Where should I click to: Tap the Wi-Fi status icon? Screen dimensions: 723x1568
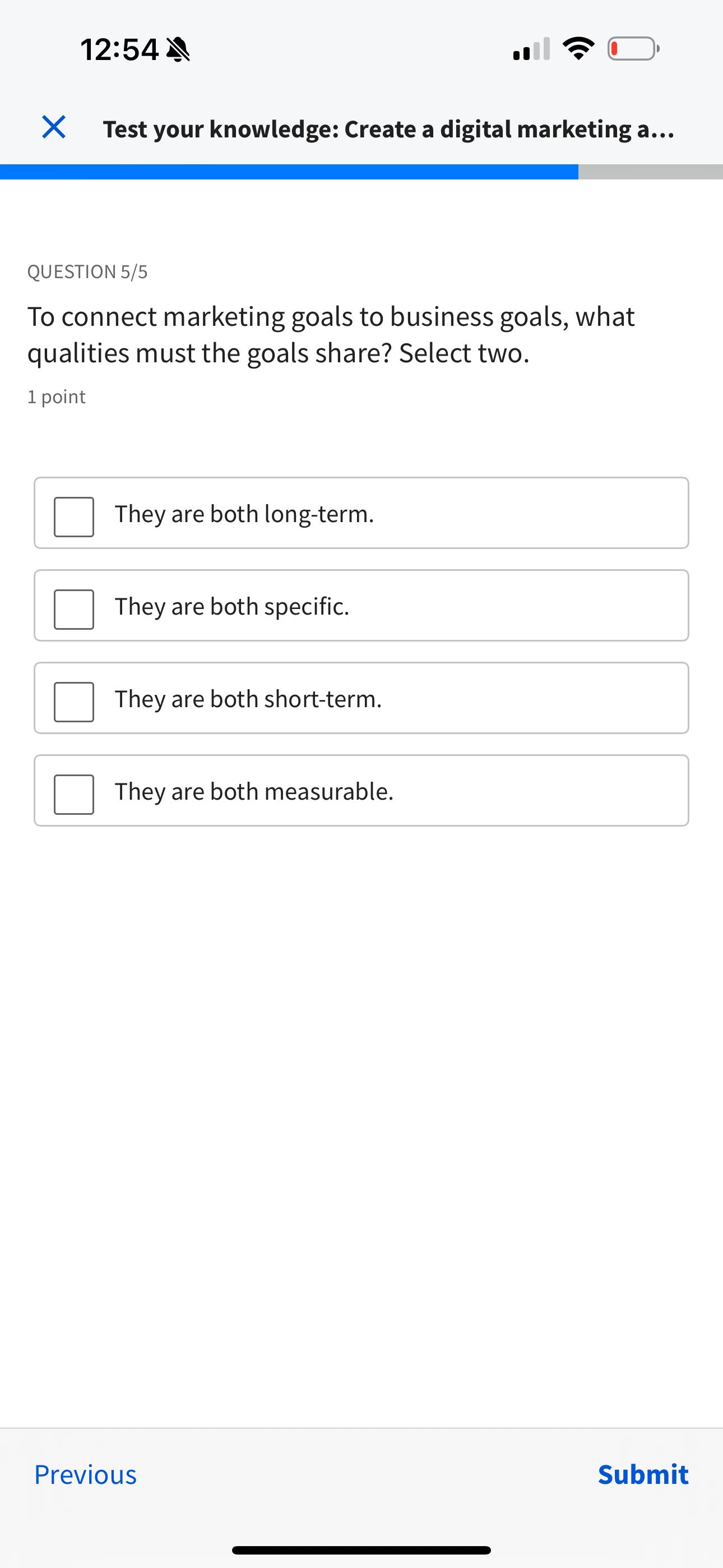pyautogui.click(x=579, y=49)
